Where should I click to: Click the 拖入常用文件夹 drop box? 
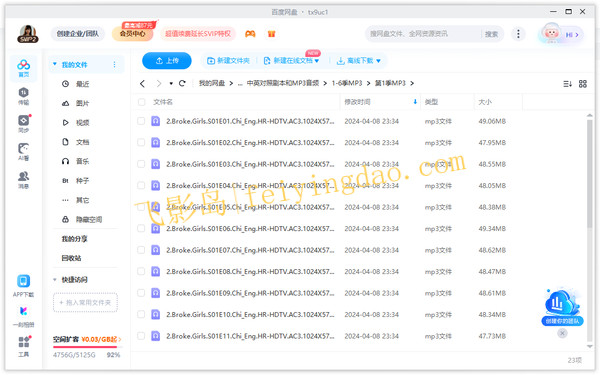(85, 303)
